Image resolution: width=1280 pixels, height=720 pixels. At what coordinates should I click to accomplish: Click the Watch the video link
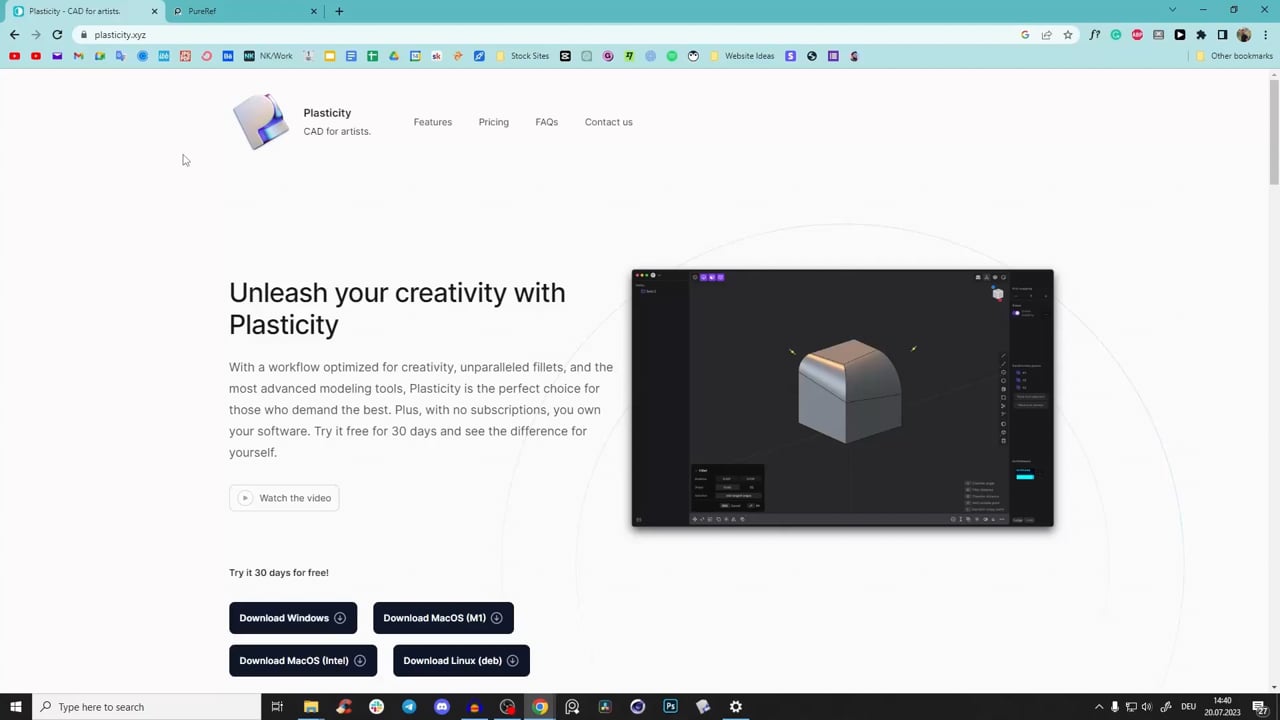coord(284,497)
